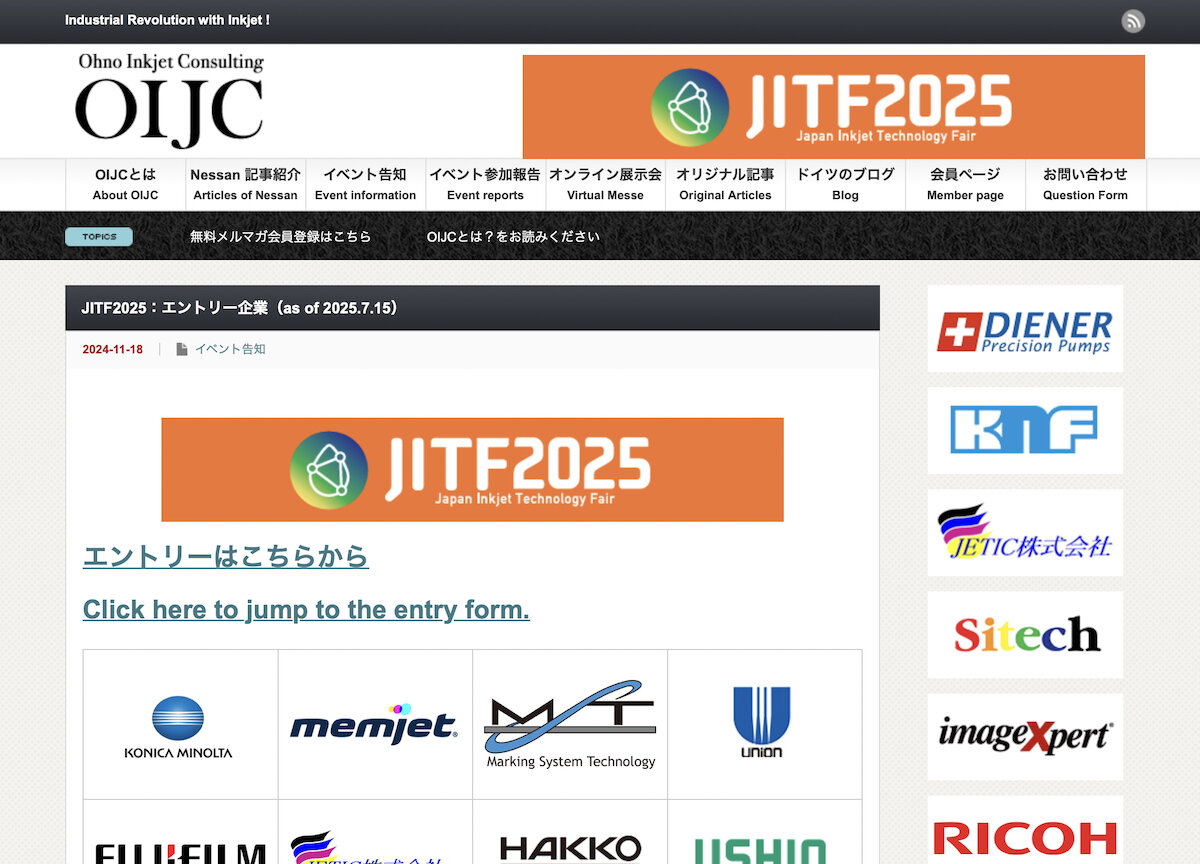Click the Konica Minolta logo
Image resolution: width=1200 pixels, height=864 pixels.
[178, 727]
